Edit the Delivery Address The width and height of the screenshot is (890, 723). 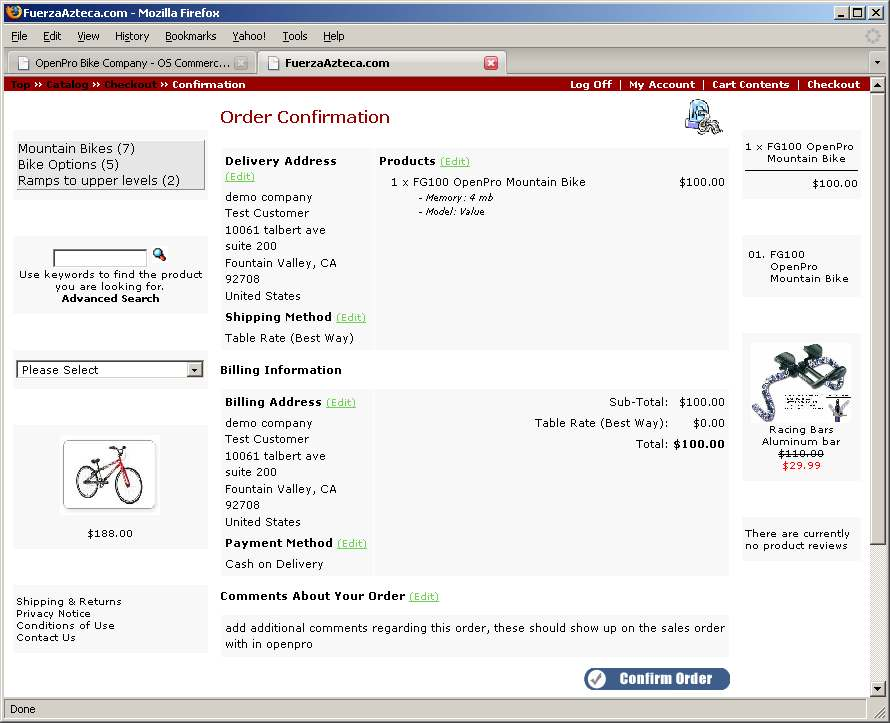[x=240, y=177]
